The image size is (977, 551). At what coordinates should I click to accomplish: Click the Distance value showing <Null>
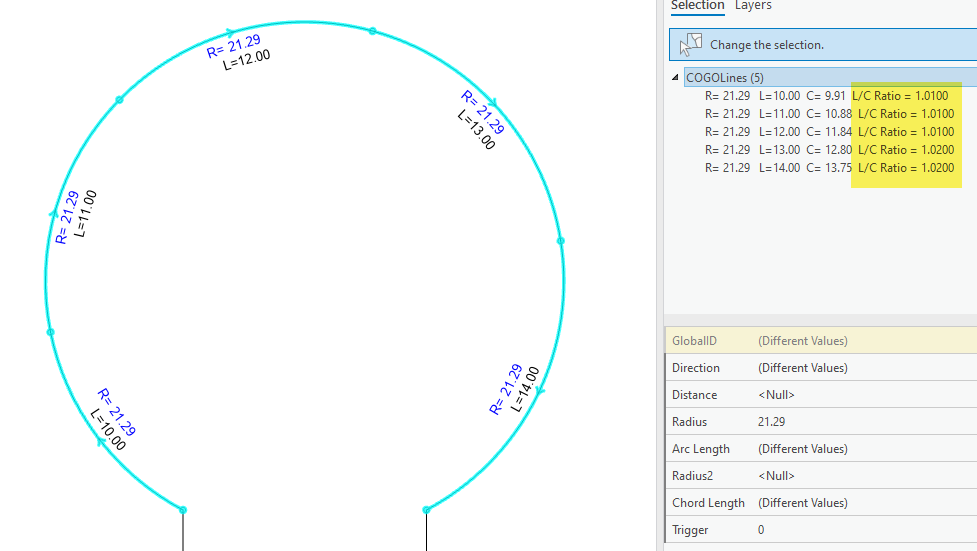pos(776,395)
